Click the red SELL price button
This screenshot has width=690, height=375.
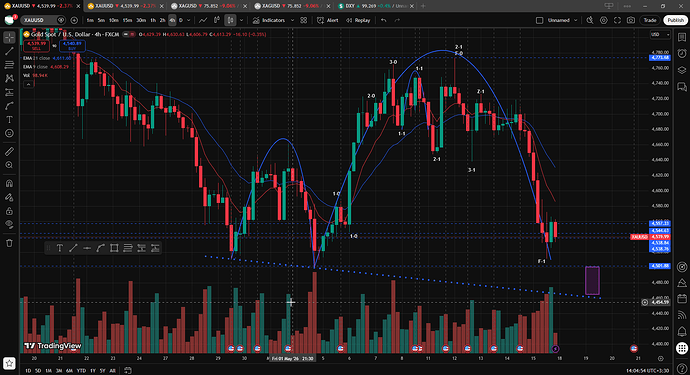pos(37,46)
